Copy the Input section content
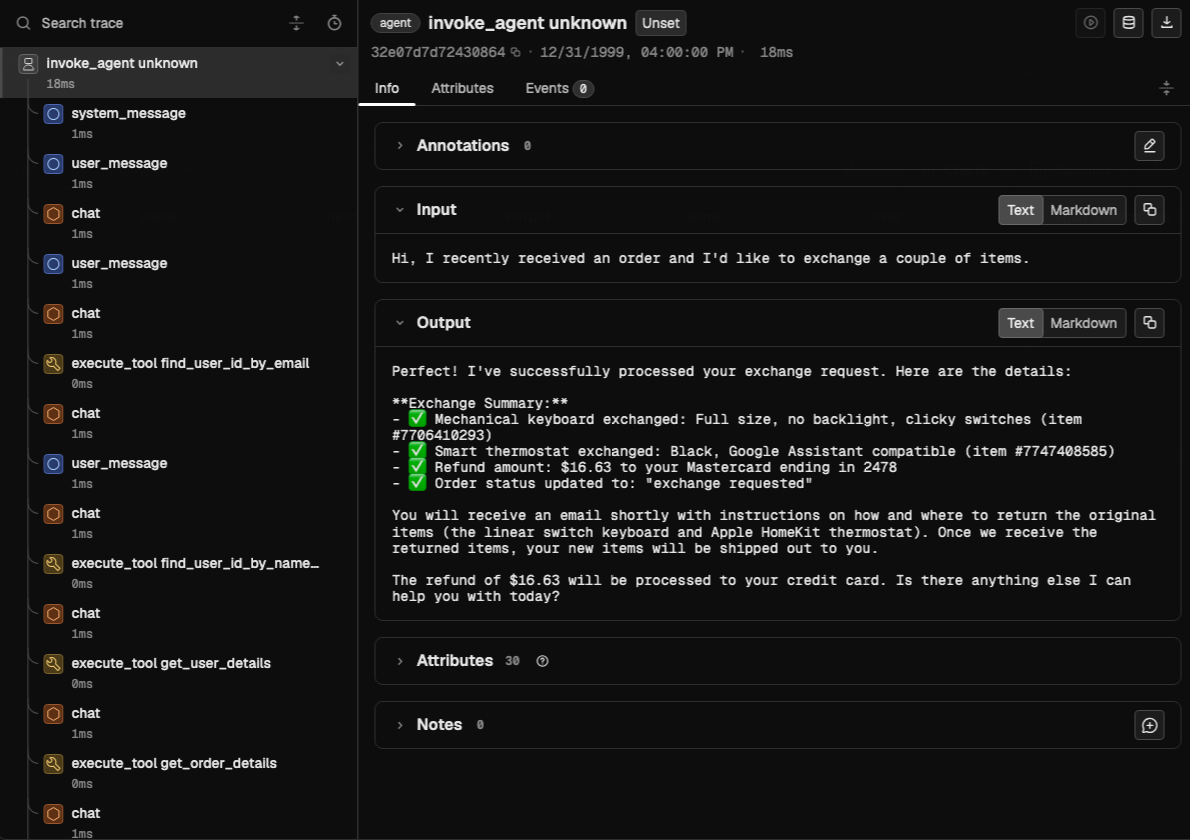The width and height of the screenshot is (1190, 840). pos(1149,210)
